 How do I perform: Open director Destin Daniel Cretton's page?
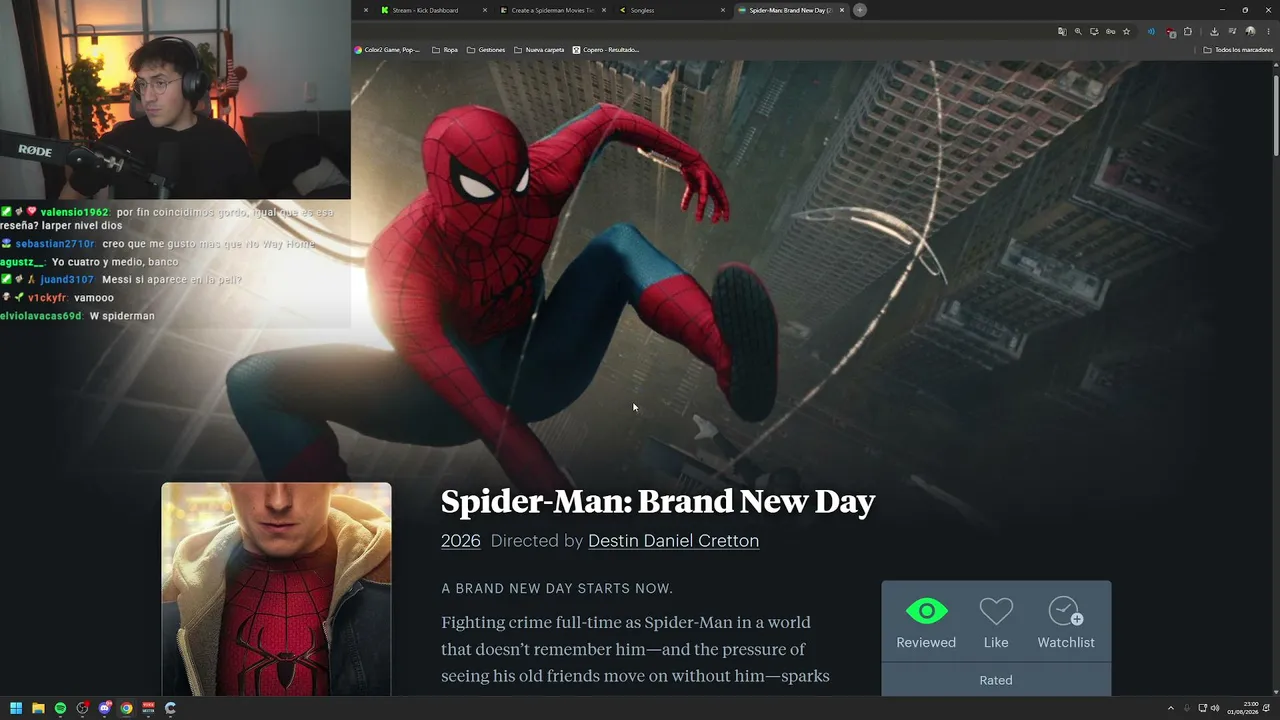673,540
